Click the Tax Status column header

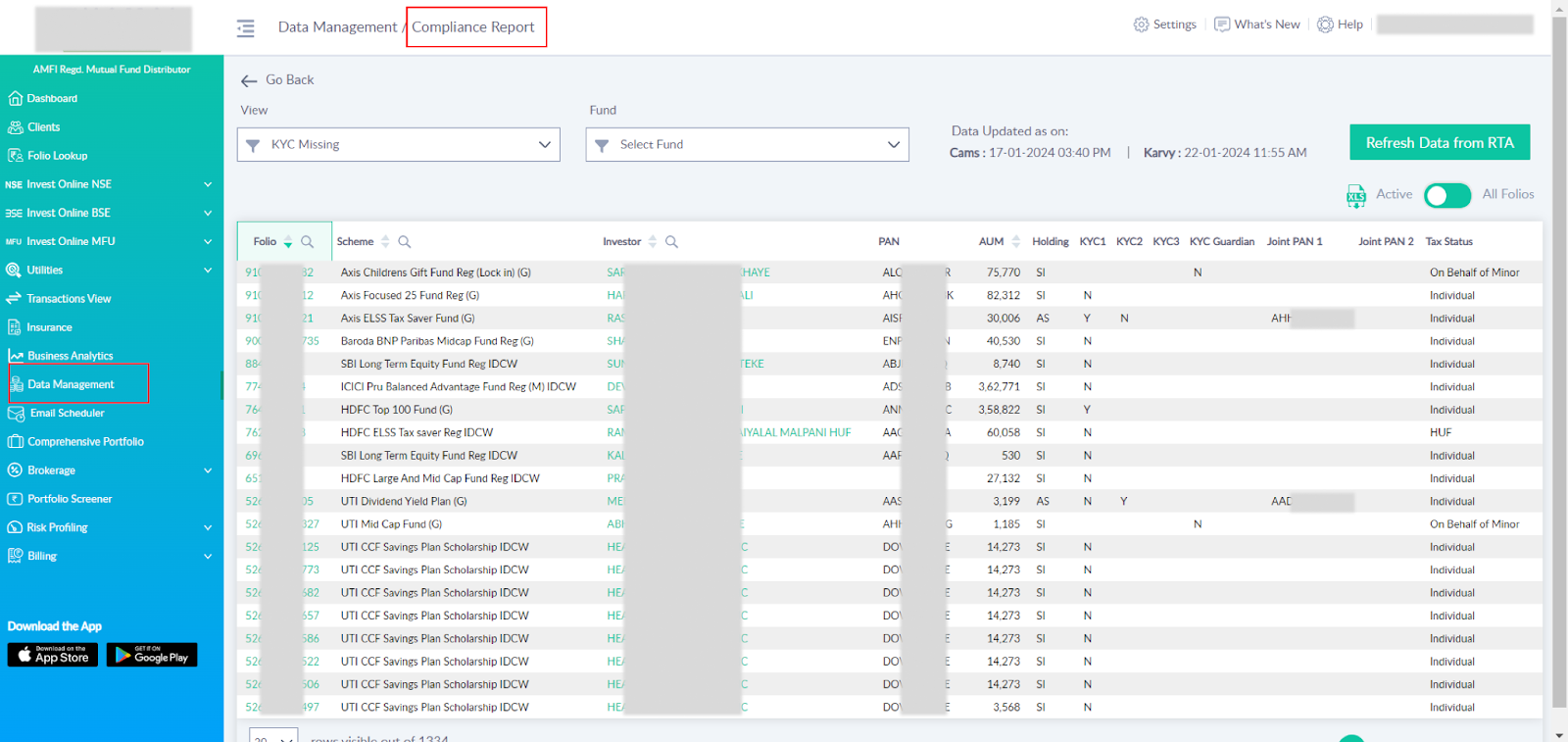coord(1448,242)
